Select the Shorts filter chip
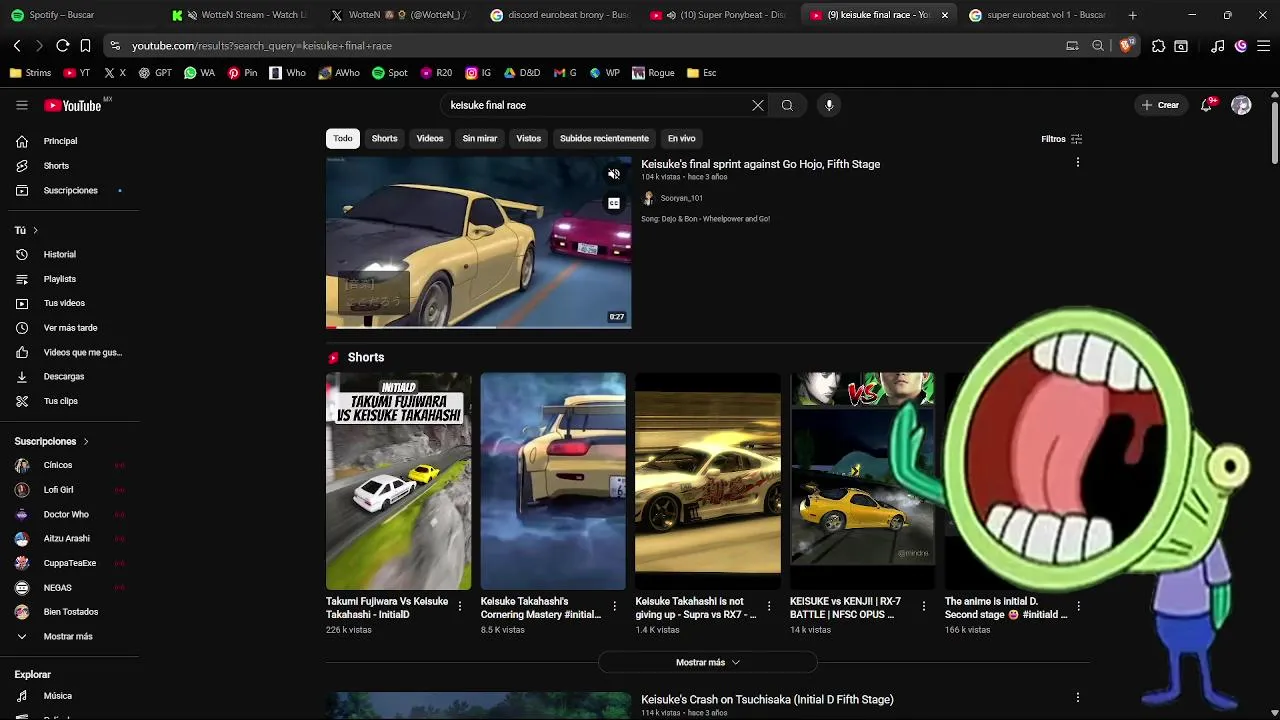 (x=384, y=138)
